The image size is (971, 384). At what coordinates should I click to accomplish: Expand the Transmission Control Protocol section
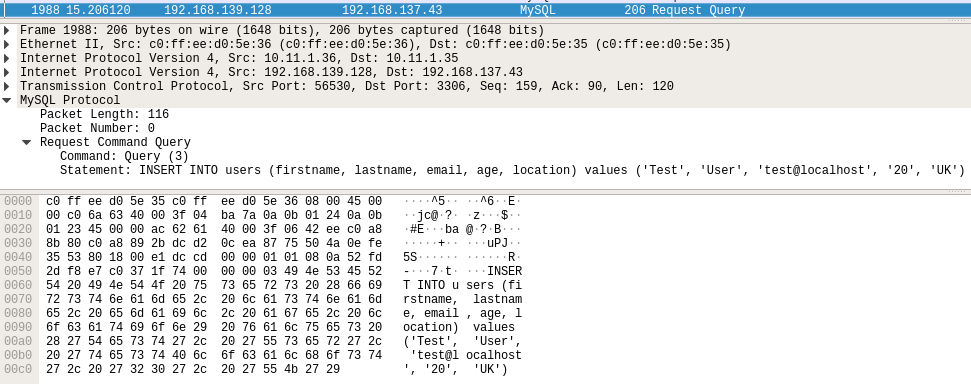pos(7,86)
